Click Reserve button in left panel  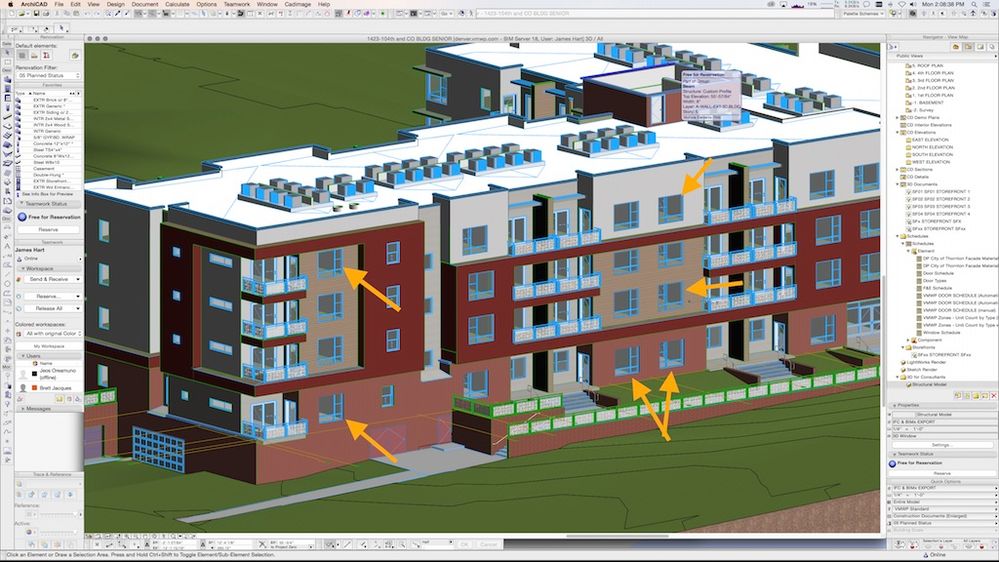tap(48, 229)
